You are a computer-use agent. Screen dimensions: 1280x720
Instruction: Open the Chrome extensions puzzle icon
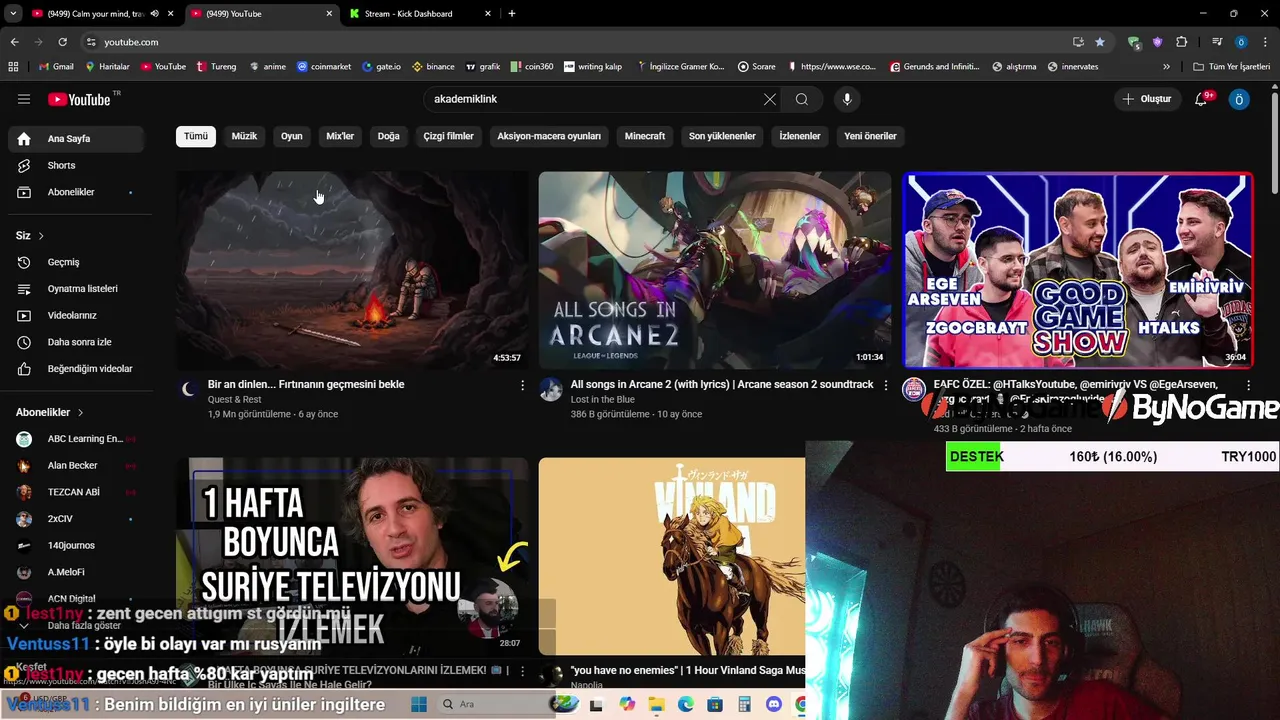[x=1181, y=42]
